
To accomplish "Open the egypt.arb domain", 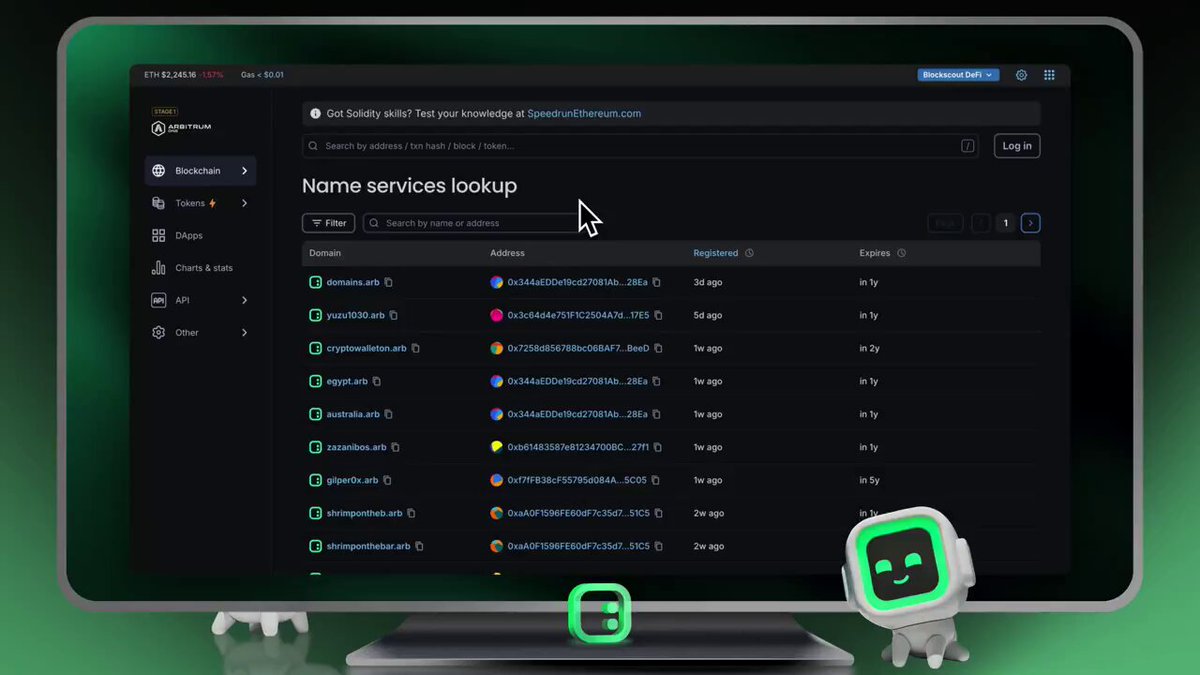I will pos(348,381).
